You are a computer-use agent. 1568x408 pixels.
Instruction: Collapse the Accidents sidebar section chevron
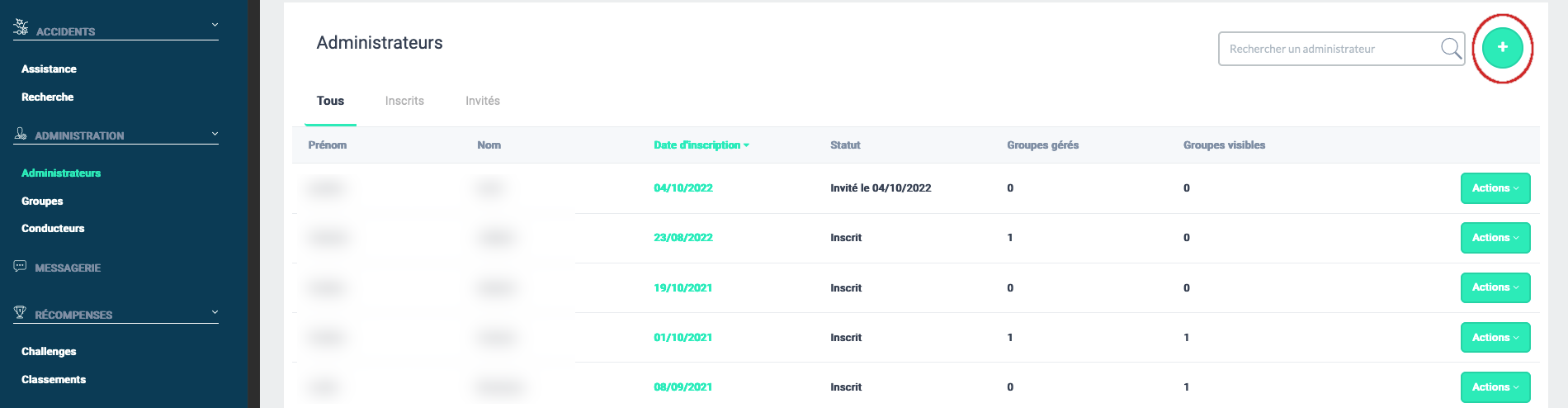[x=215, y=25]
